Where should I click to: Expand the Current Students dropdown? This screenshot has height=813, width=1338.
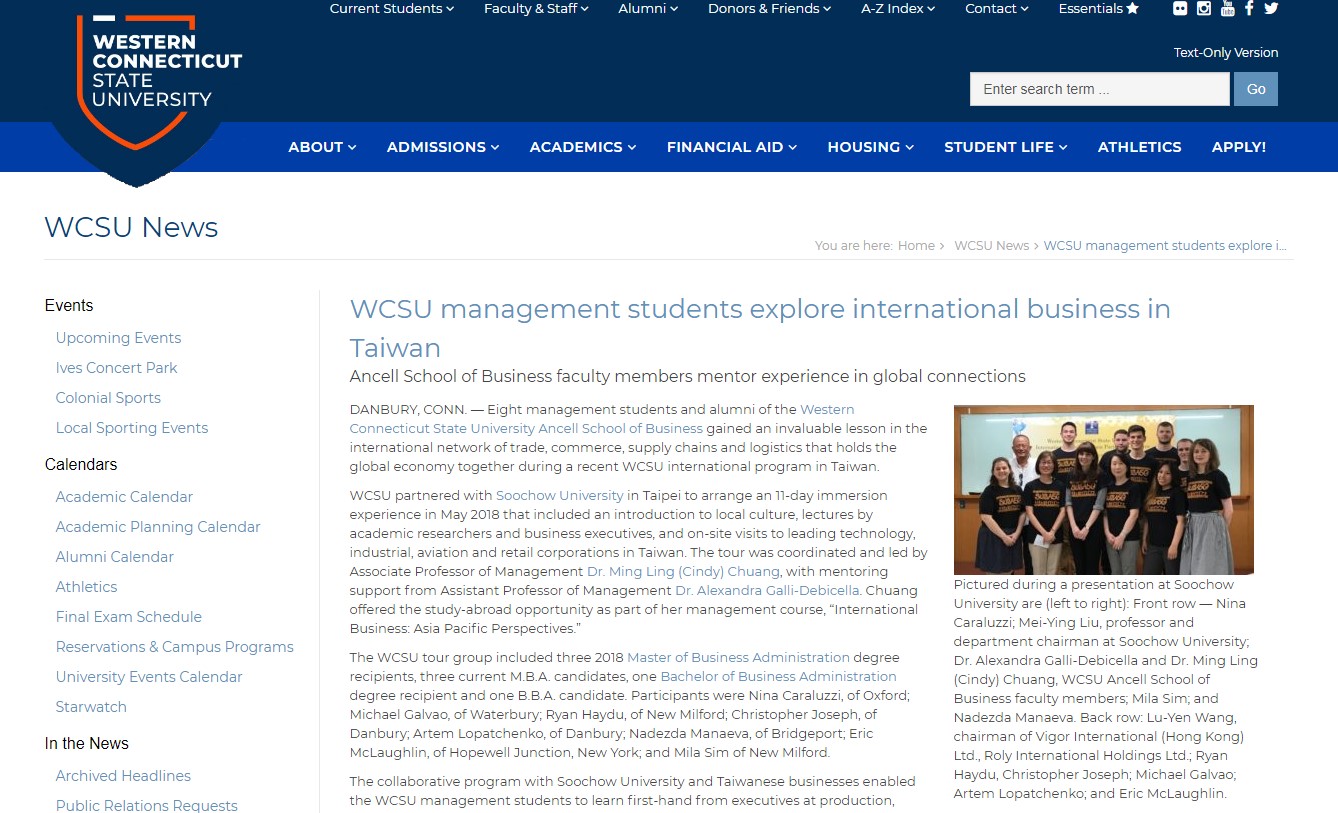[x=391, y=9]
